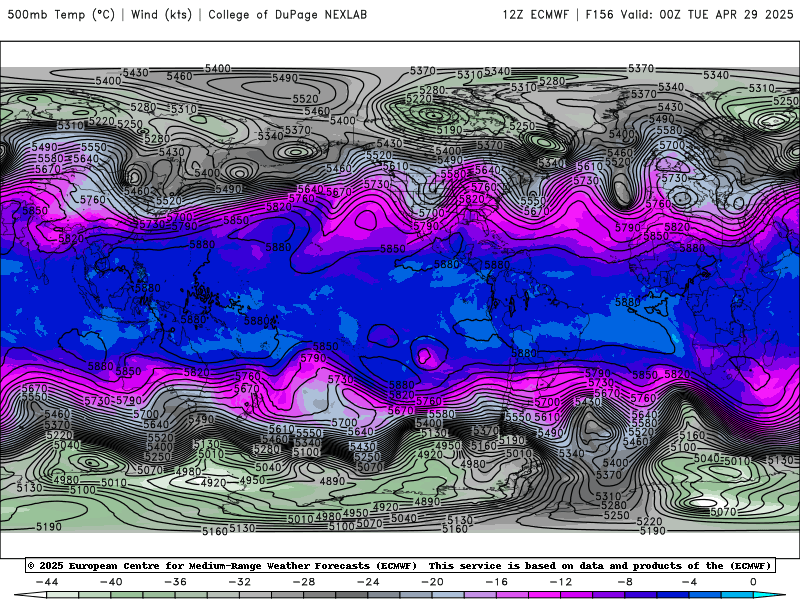Click the -40 colorbar tick label
800x600 pixels.
tap(111, 582)
